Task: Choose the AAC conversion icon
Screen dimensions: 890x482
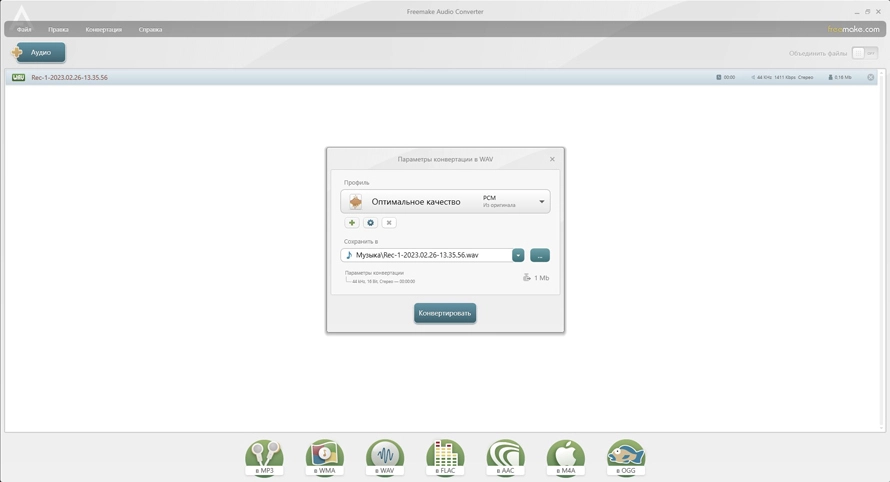Action: tap(505, 458)
